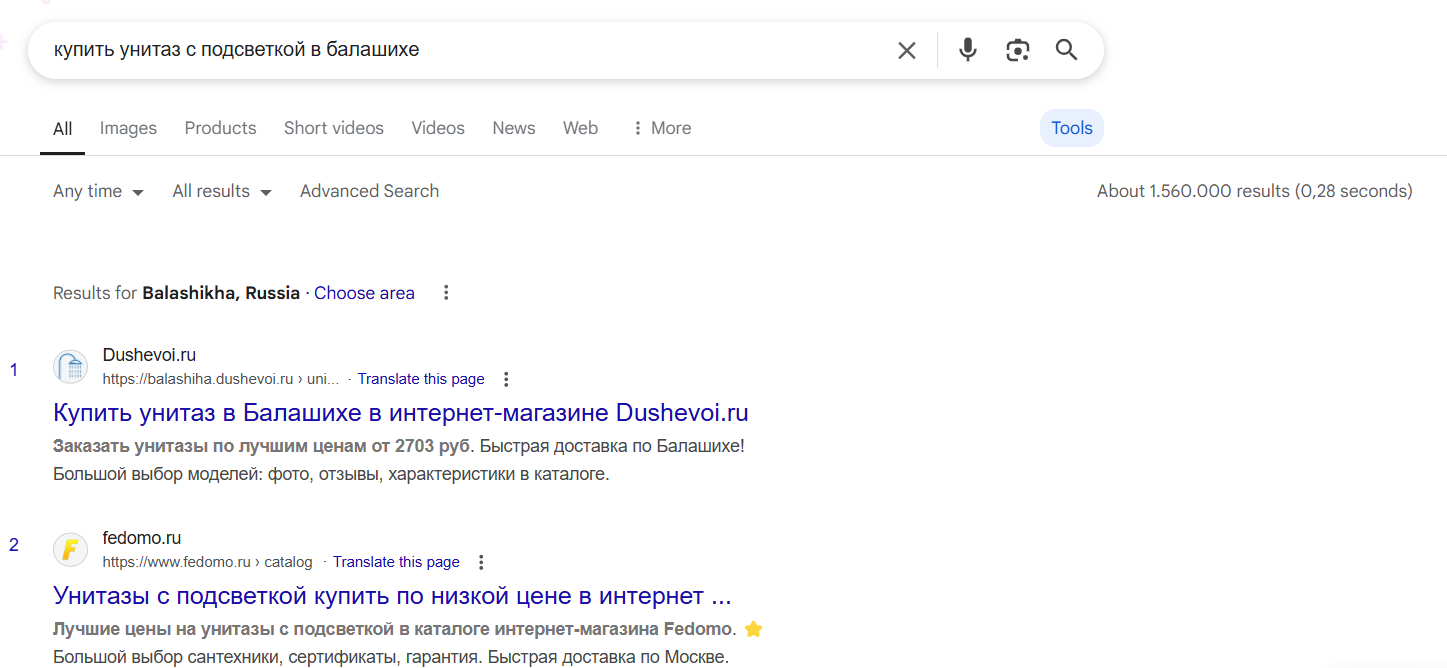Clear the search query with the X icon
Image resolution: width=1447 pixels, height=668 pixels.
(906, 50)
